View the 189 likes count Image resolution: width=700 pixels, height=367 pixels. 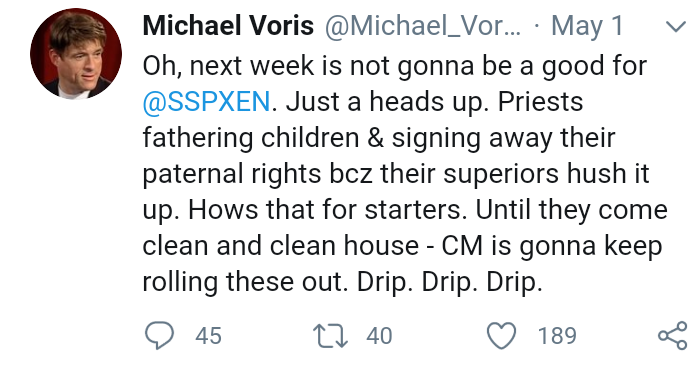557,336
